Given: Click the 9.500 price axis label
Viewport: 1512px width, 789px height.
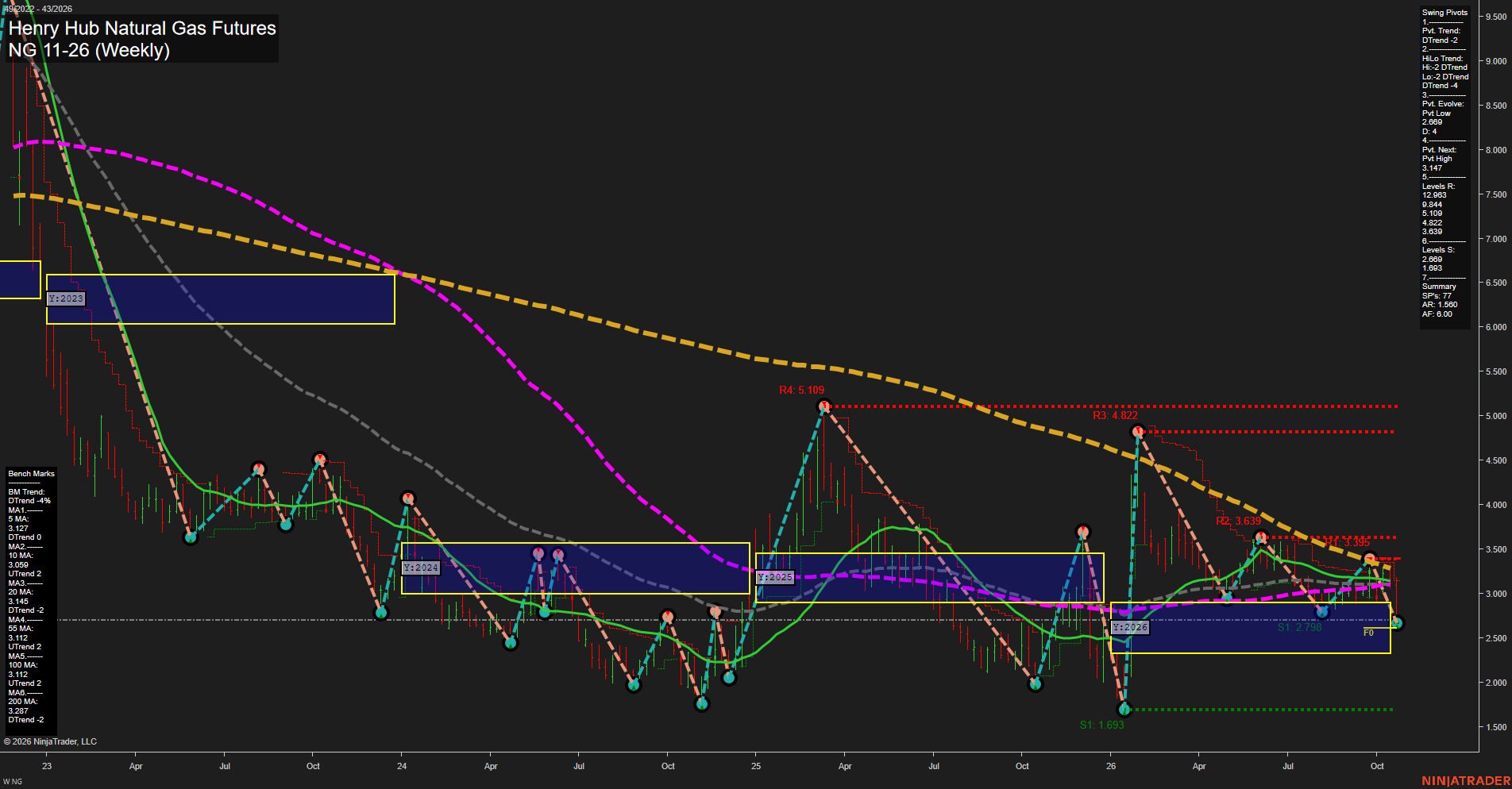Looking at the screenshot, I should coord(1496,17).
